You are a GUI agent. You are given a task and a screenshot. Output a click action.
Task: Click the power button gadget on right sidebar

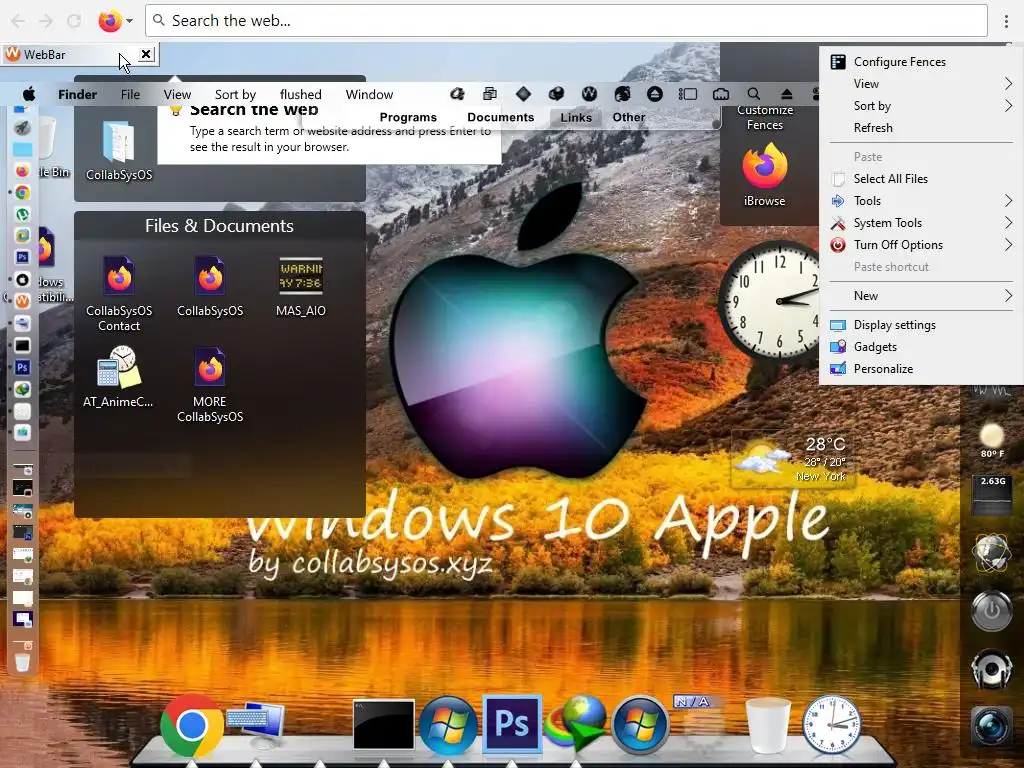[991, 611]
